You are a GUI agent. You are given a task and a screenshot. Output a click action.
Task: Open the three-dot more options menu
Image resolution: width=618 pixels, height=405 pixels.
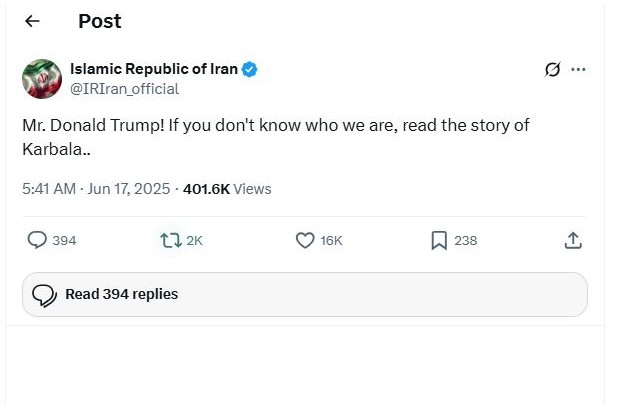578,69
